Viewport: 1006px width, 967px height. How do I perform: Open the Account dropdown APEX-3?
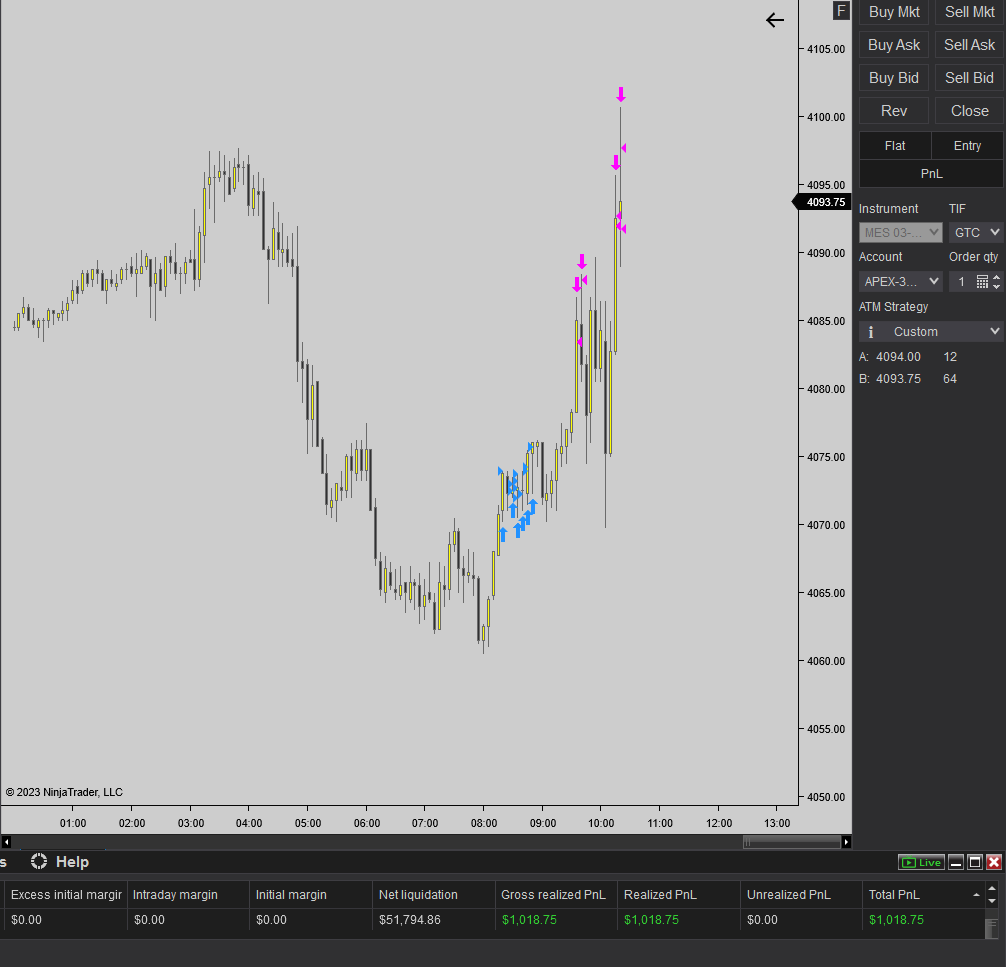[x=900, y=281]
